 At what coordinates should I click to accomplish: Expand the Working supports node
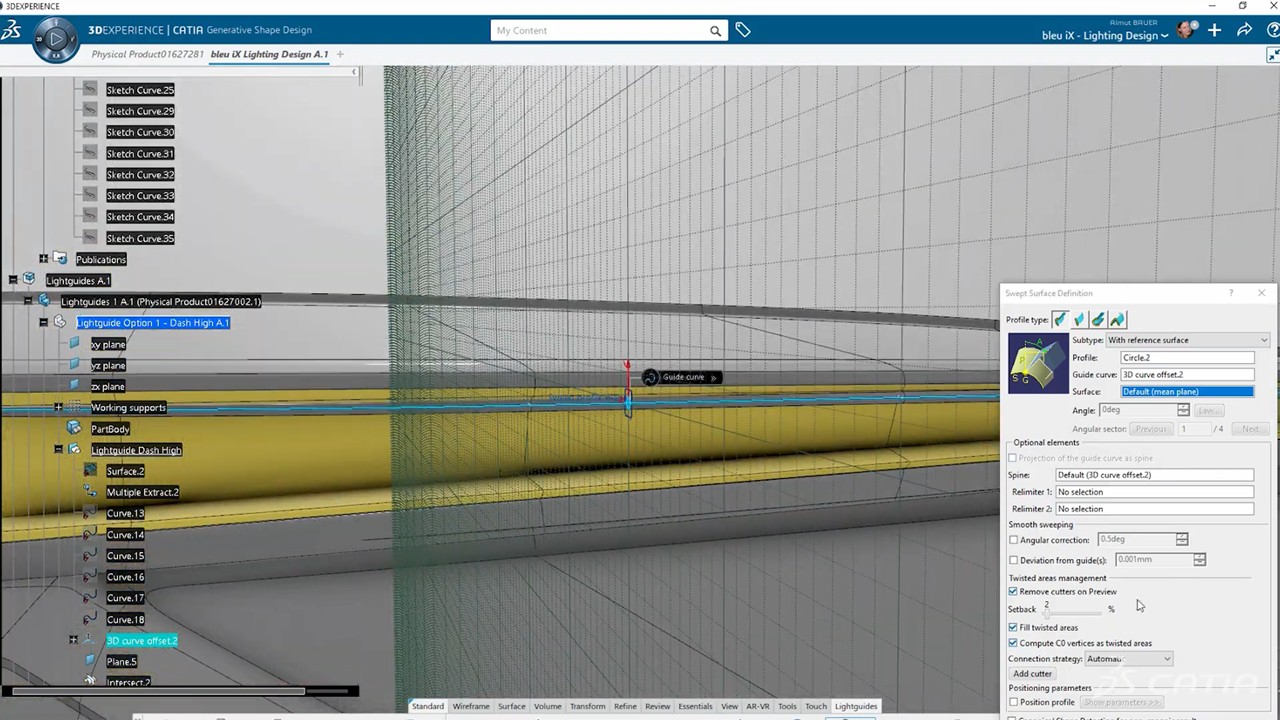(x=58, y=407)
